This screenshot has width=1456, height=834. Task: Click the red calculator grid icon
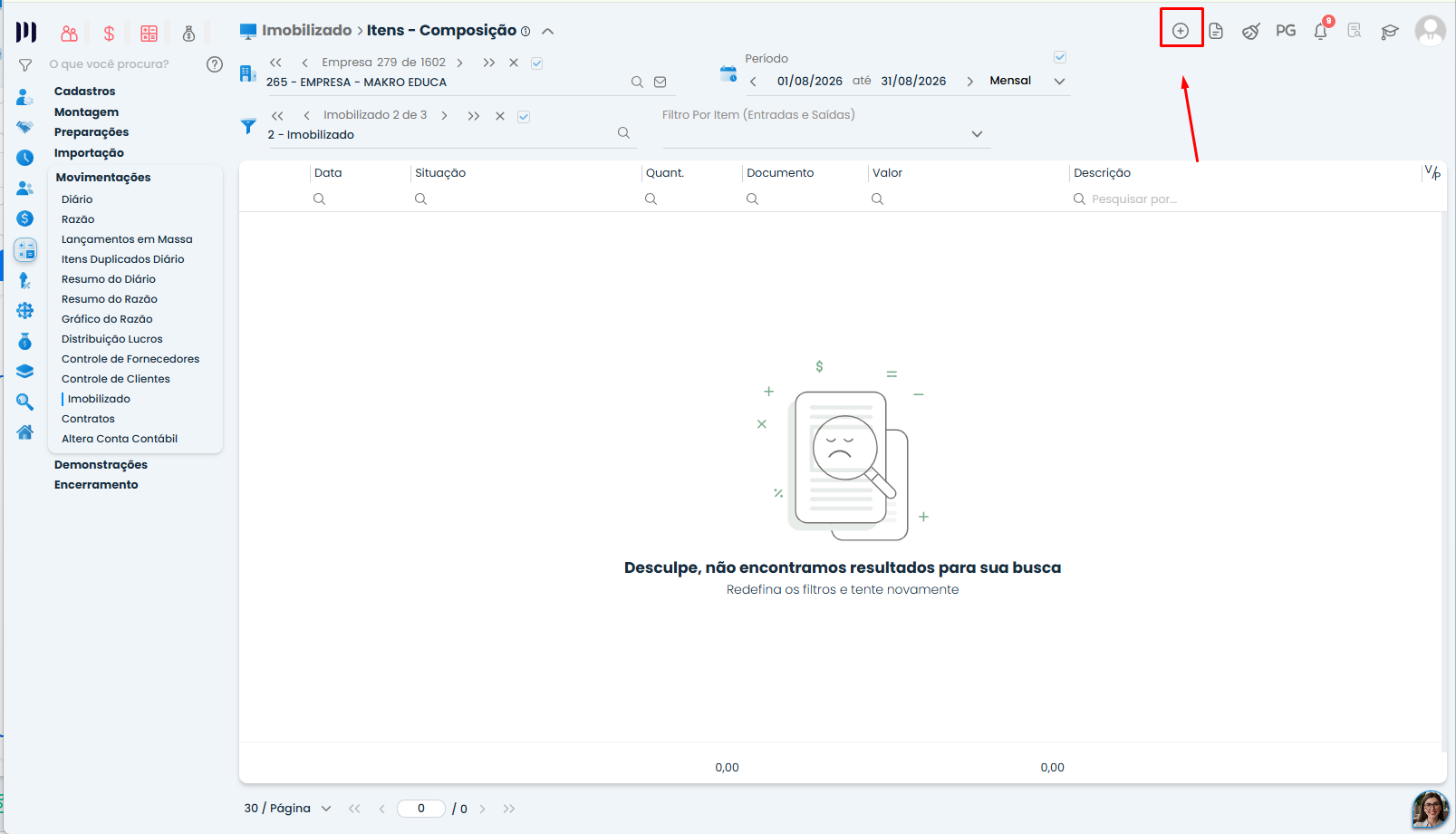click(149, 34)
